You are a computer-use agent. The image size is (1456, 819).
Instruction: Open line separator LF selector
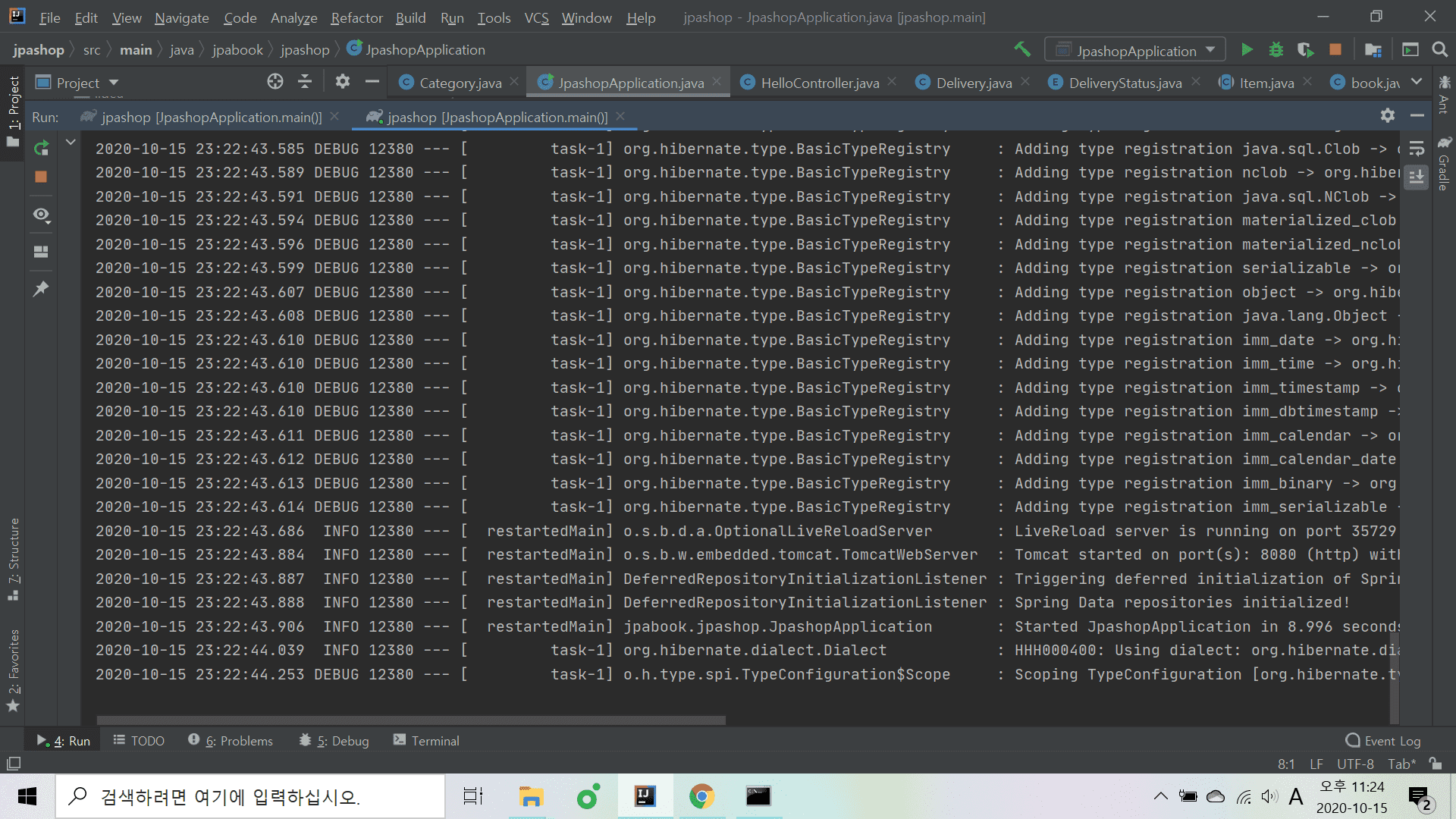pos(1316,764)
